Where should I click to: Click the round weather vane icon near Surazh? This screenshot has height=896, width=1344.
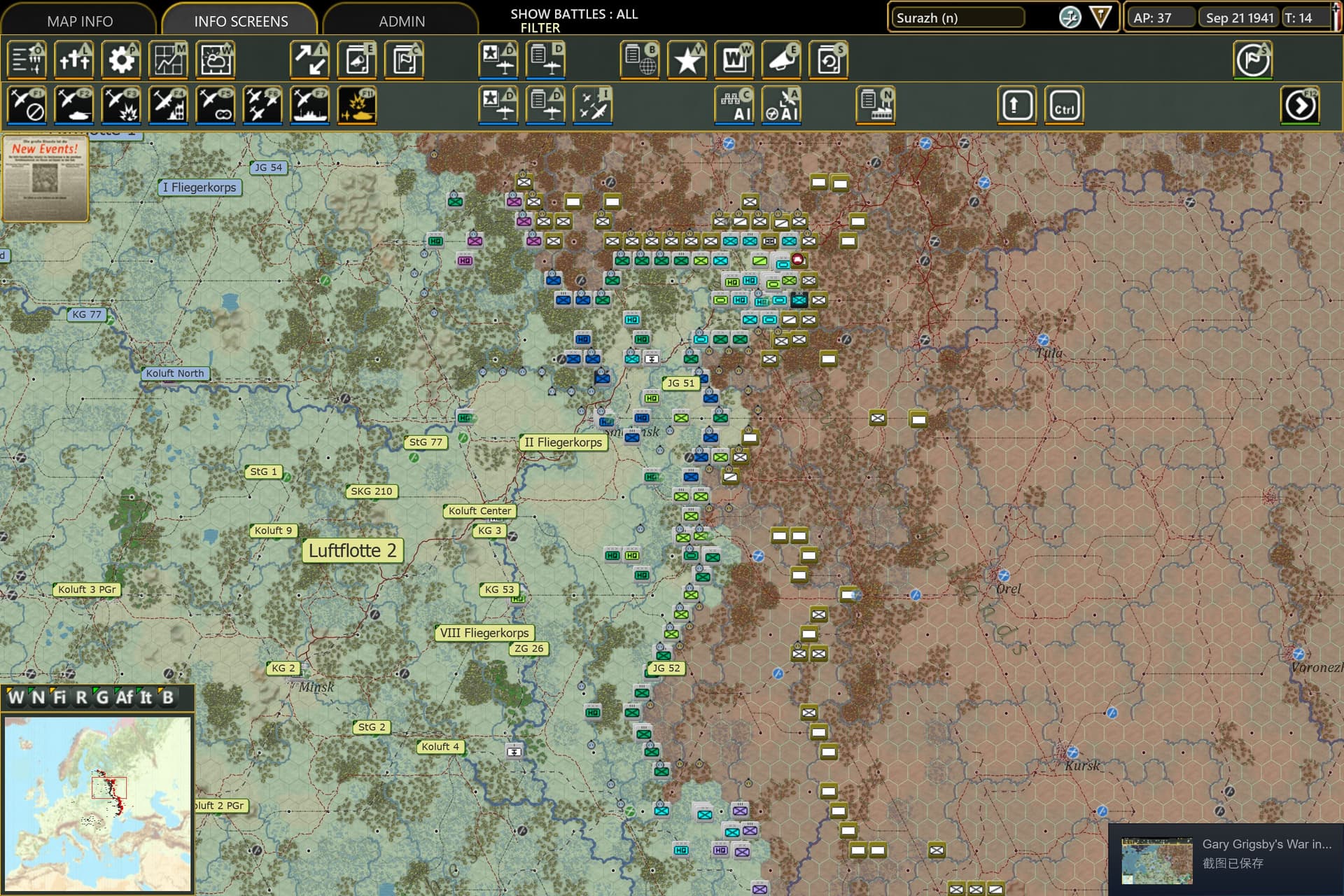1070,17
